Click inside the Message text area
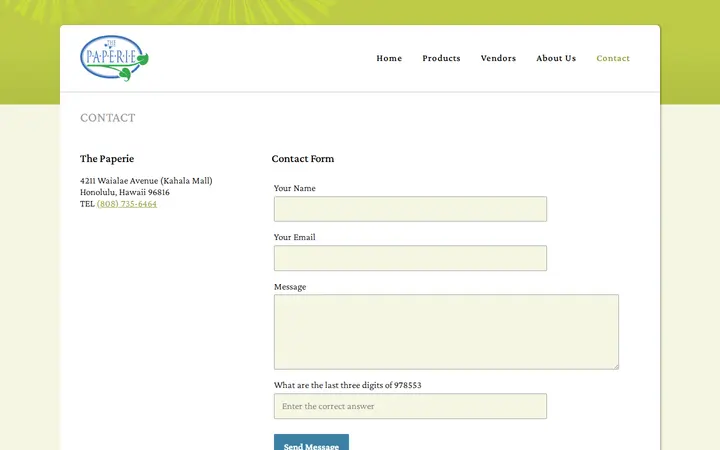Viewport: 720px width, 450px height. [x=446, y=332]
